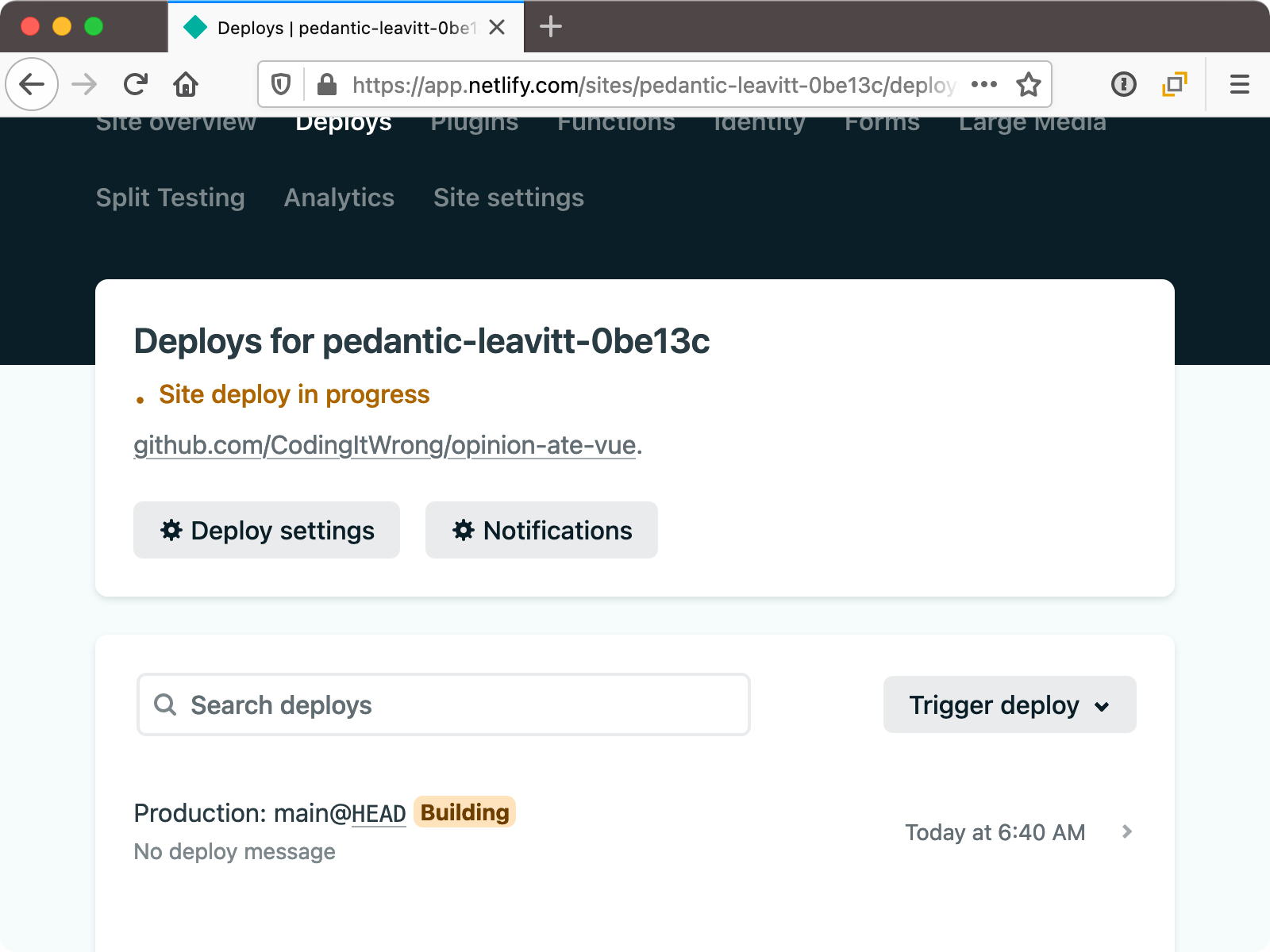
Task: Click the address bar URL field
Action: [x=653, y=85]
